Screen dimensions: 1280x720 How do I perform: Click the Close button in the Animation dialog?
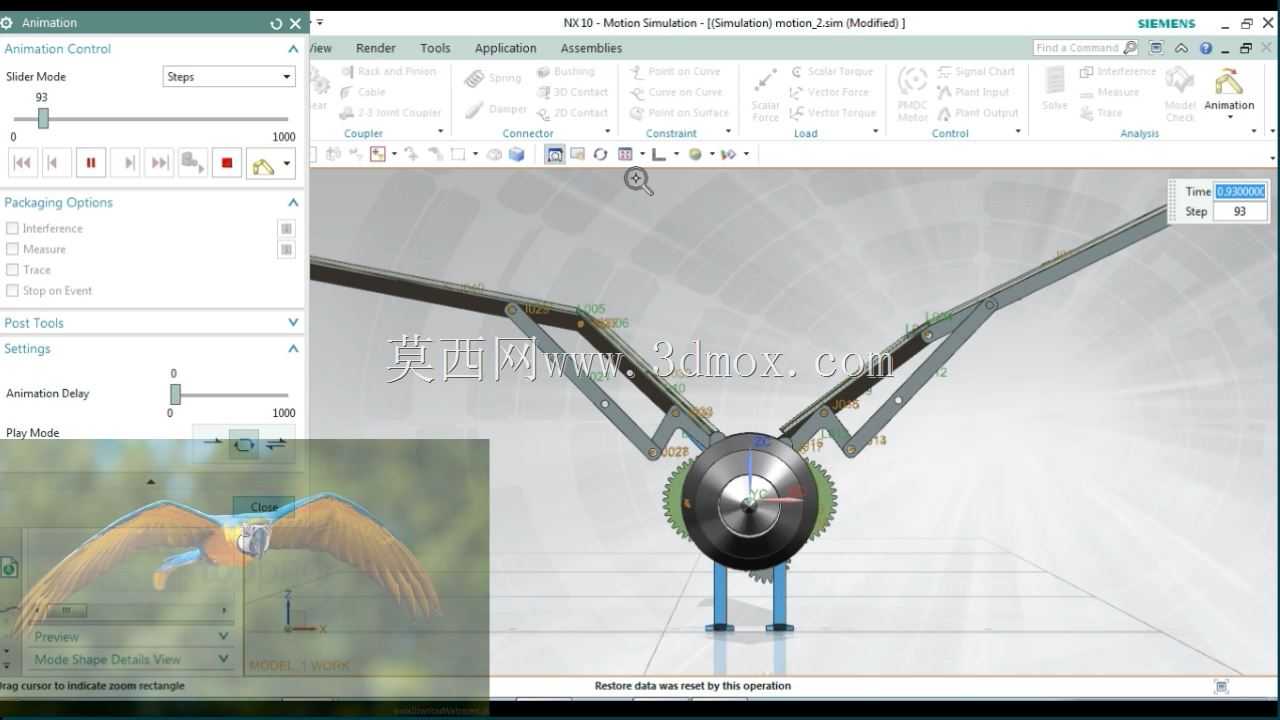pos(264,507)
